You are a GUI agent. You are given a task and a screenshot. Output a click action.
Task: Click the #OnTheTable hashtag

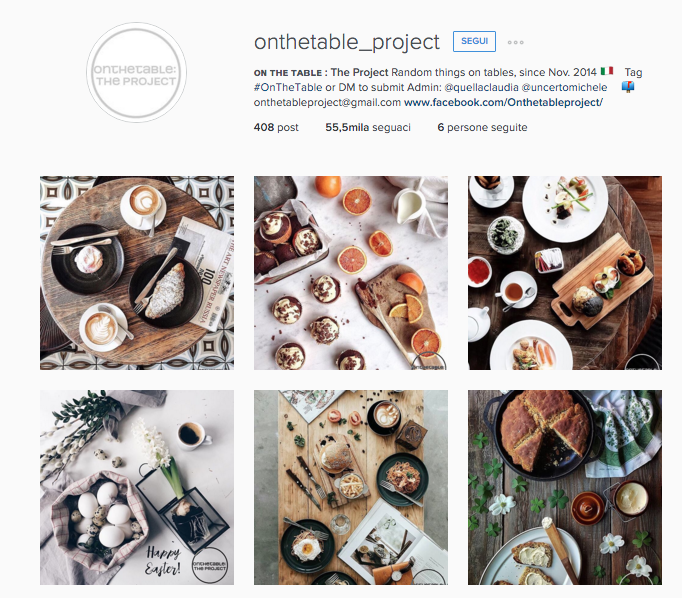pyautogui.click(x=288, y=87)
